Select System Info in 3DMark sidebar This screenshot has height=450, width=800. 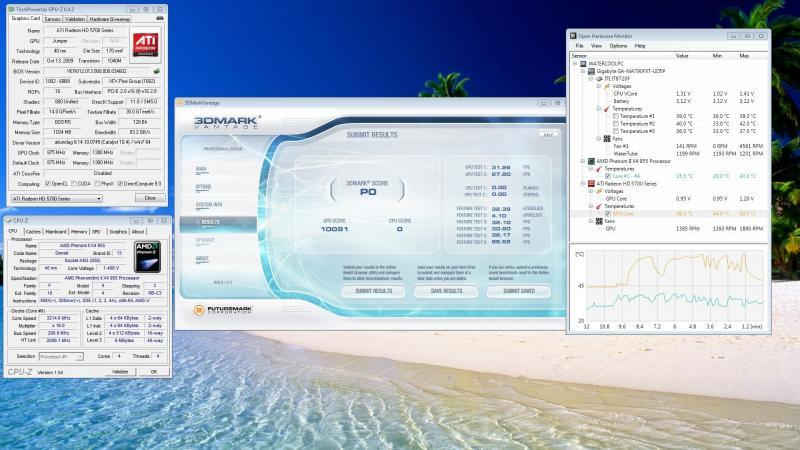click(x=208, y=205)
